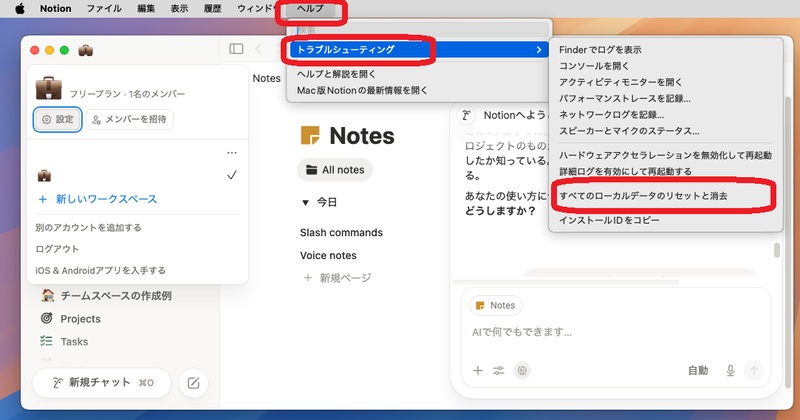Click the back navigation arrow

(258, 48)
